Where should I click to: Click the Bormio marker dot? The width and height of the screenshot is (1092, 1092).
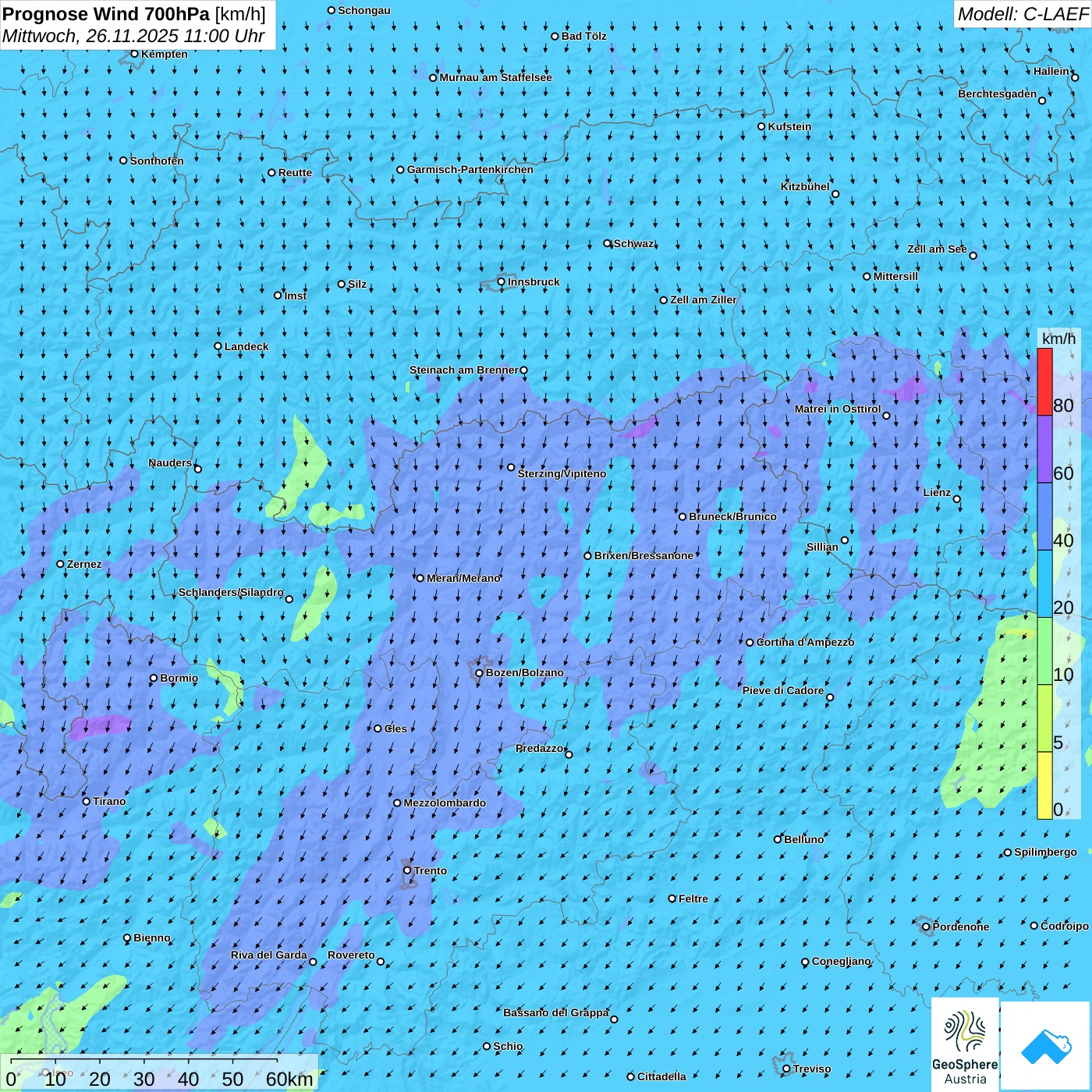click(154, 678)
